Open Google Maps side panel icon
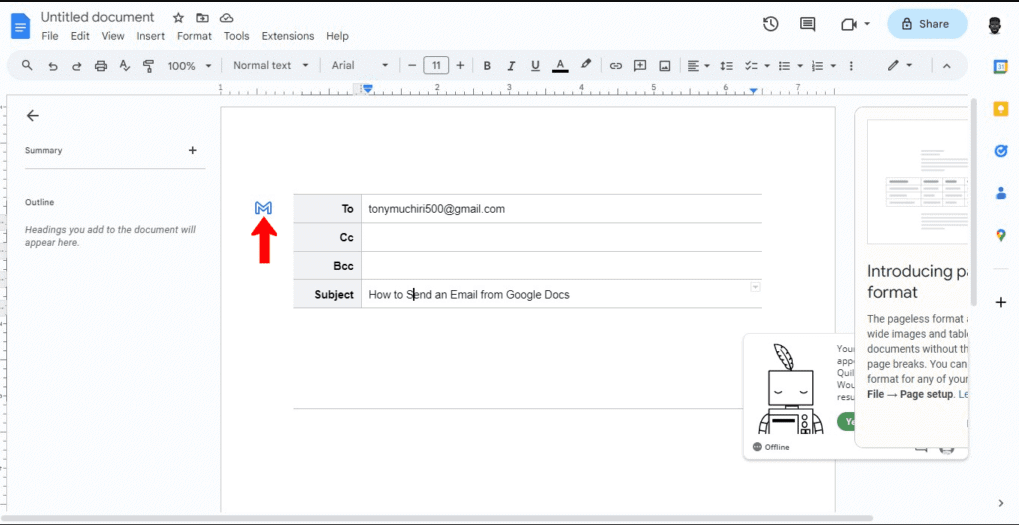Image resolution: width=1019 pixels, height=525 pixels. pos(1000,235)
